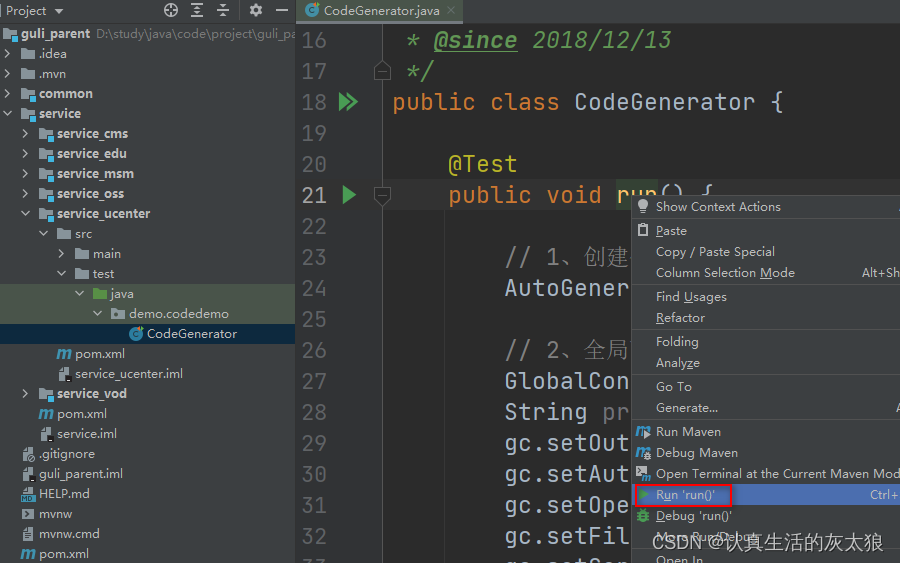This screenshot has width=900, height=563.
Task: Open Project panel settings gear
Action: coord(255,10)
